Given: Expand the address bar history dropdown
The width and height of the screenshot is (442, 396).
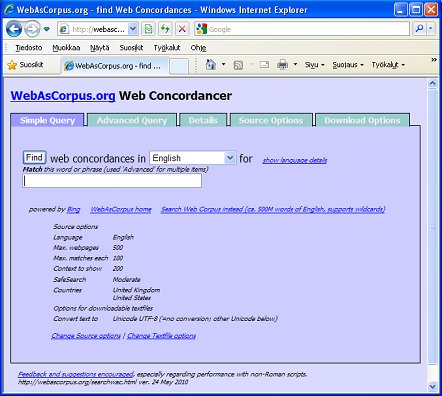Looking at the screenshot, I should point(133,29).
